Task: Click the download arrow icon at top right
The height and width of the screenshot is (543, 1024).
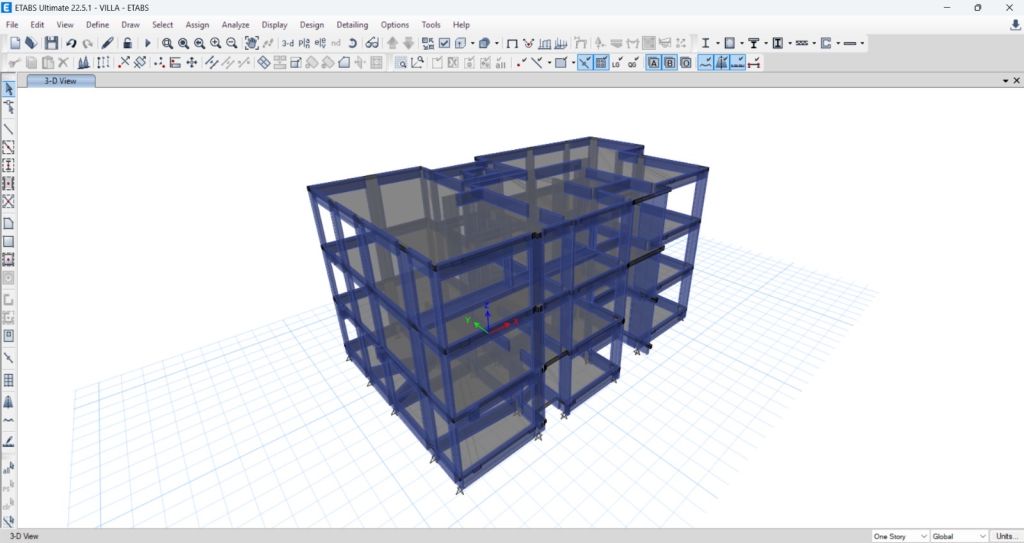Action: click(1014, 25)
